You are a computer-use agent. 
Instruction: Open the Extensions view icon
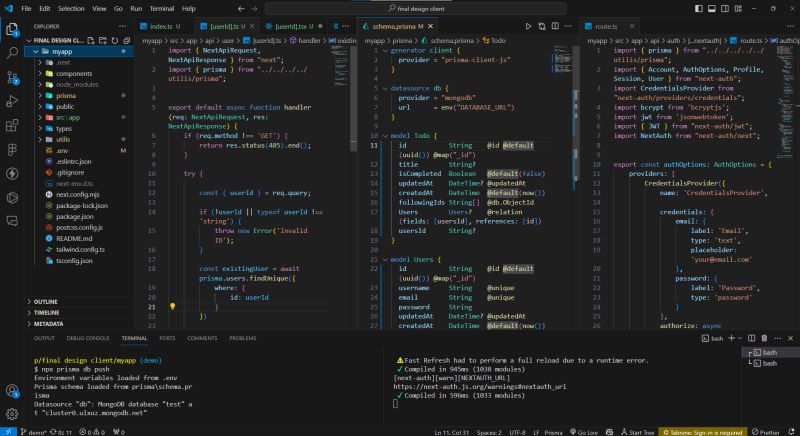(x=12, y=124)
